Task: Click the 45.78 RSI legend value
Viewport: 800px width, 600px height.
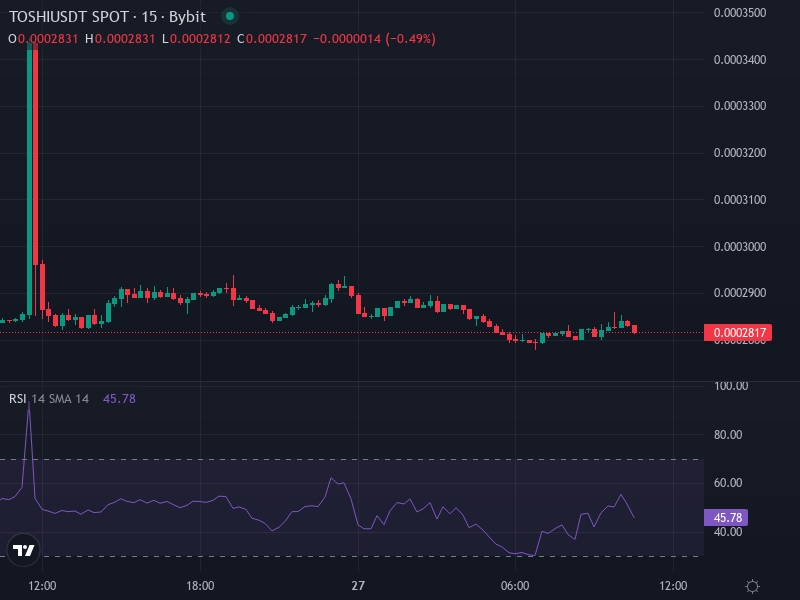Action: 119,399
